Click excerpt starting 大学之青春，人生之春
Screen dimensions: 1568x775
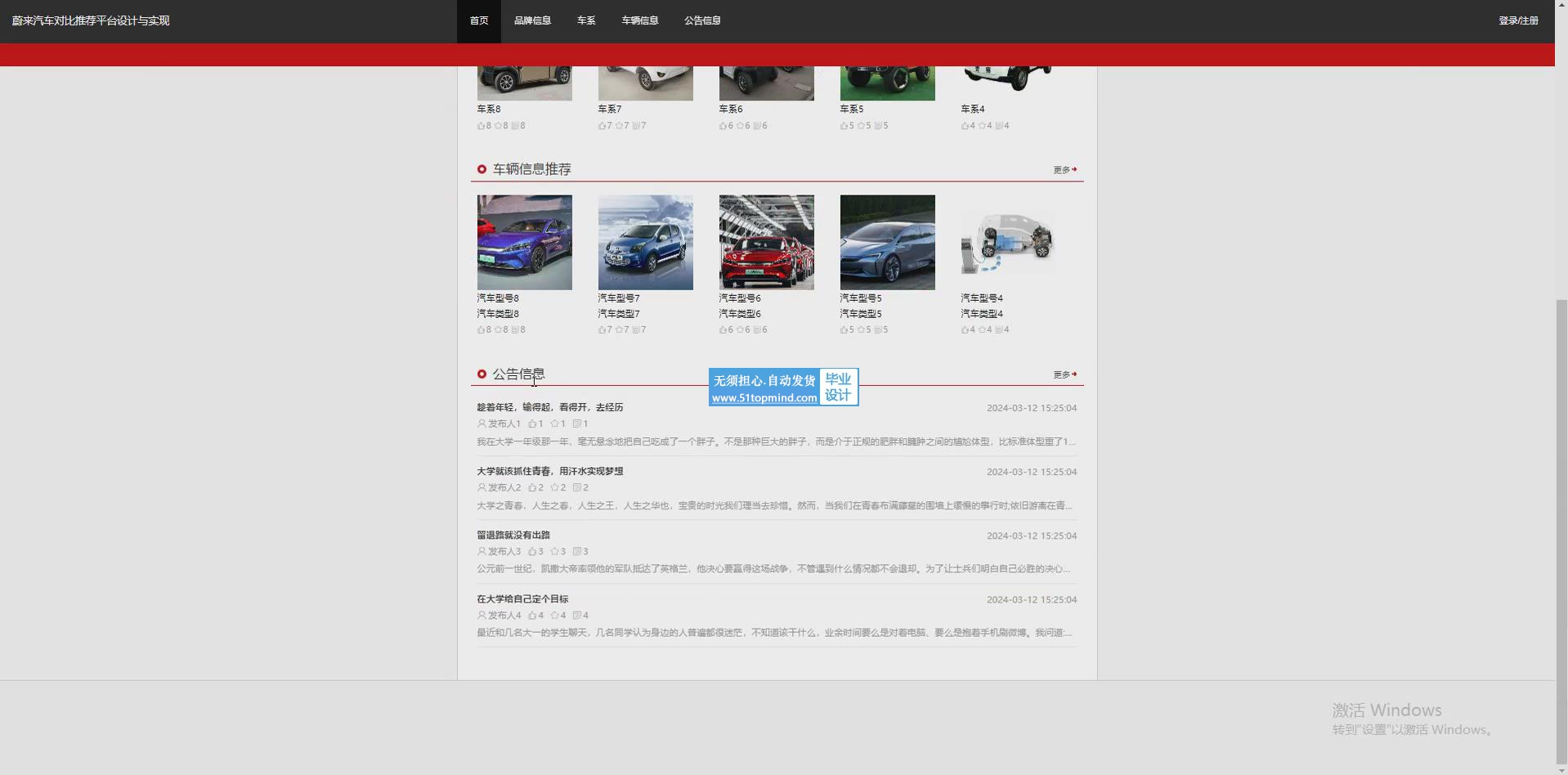pos(775,505)
